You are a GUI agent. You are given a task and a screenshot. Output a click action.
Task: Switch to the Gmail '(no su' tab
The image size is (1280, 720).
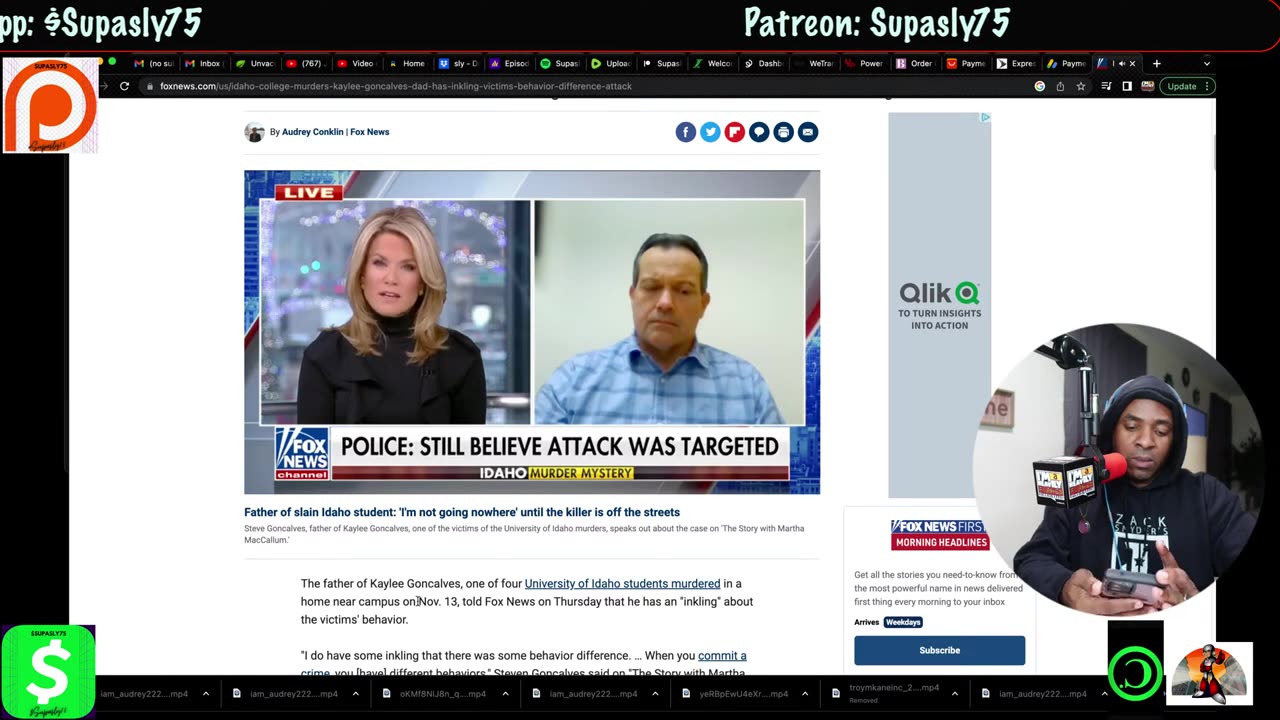pos(154,63)
